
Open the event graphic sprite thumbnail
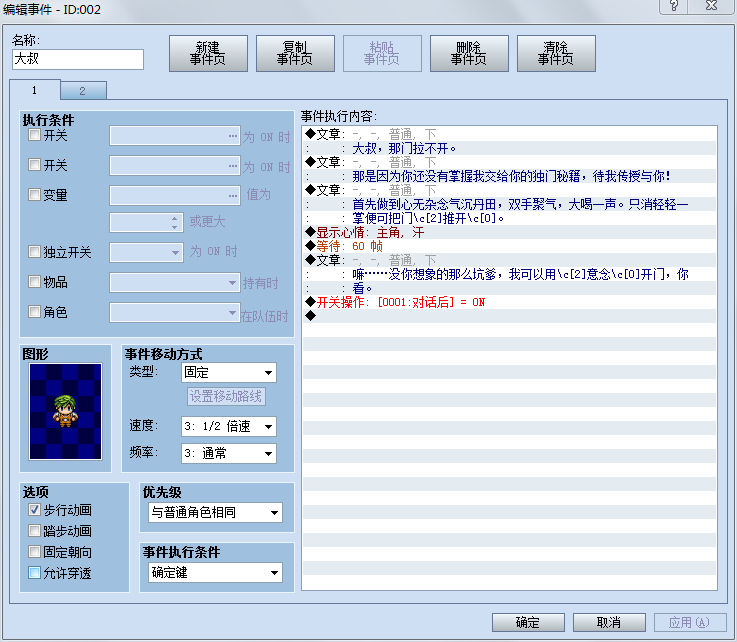tap(65, 411)
